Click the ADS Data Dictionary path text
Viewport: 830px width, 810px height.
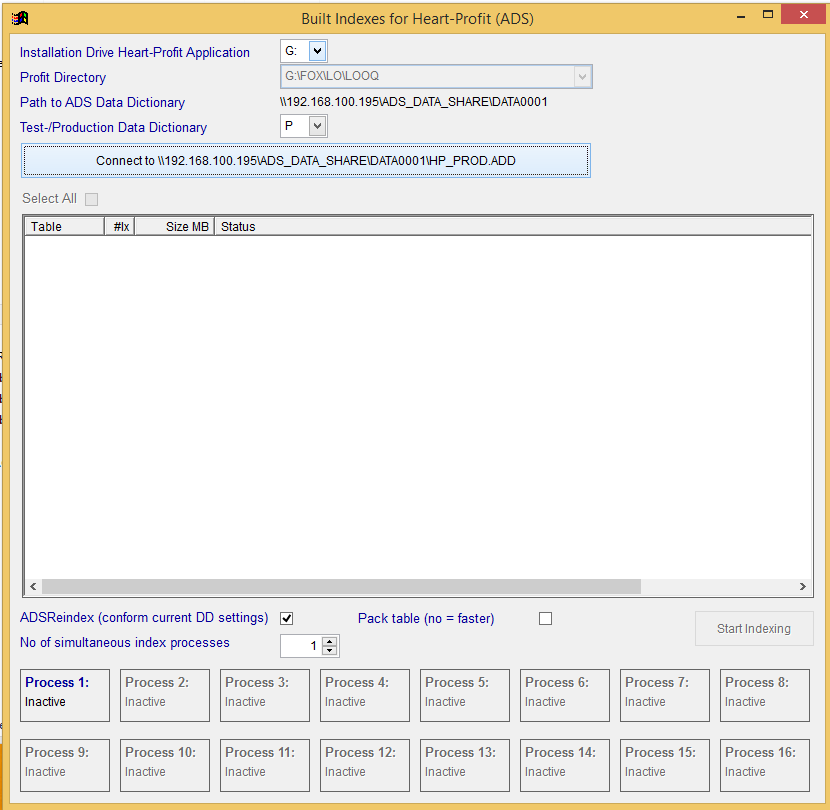click(413, 102)
